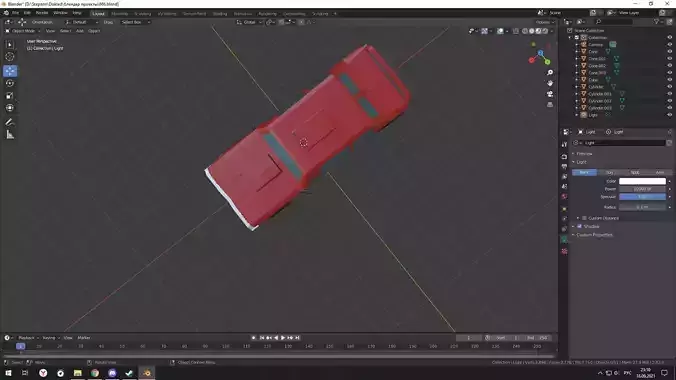Activate the Scale tool
676x380 pixels.
coord(10,96)
